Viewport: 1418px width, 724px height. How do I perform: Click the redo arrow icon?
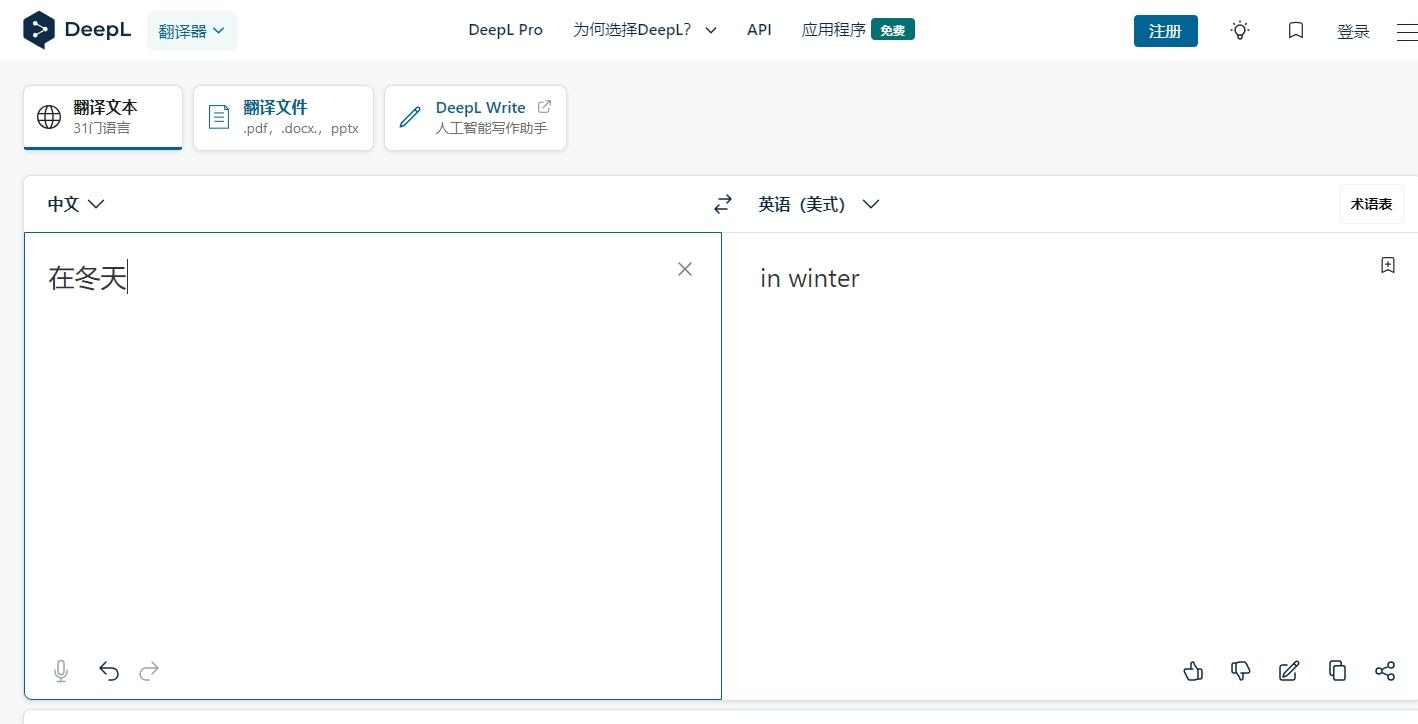149,671
